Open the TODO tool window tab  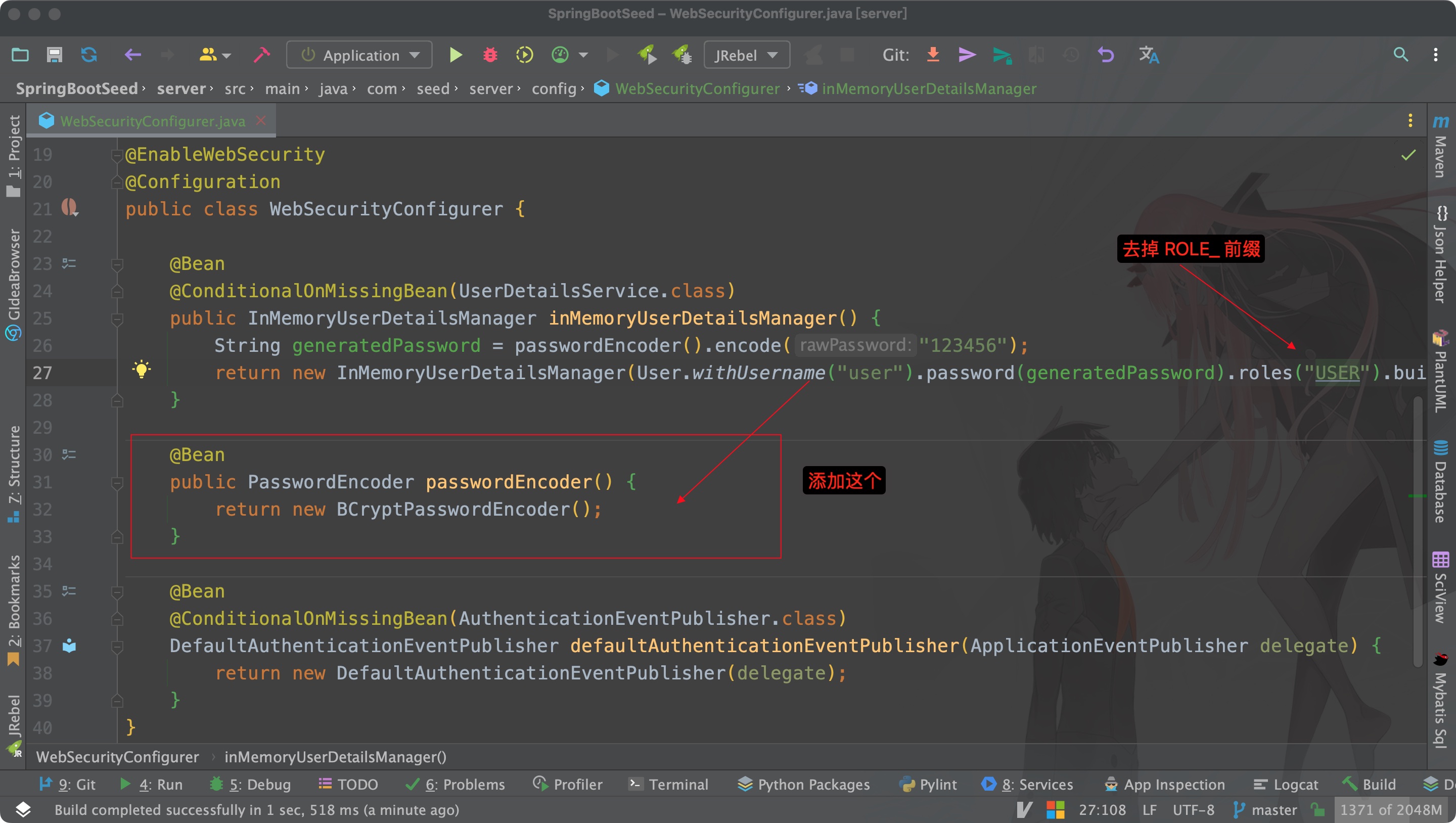[x=348, y=785]
